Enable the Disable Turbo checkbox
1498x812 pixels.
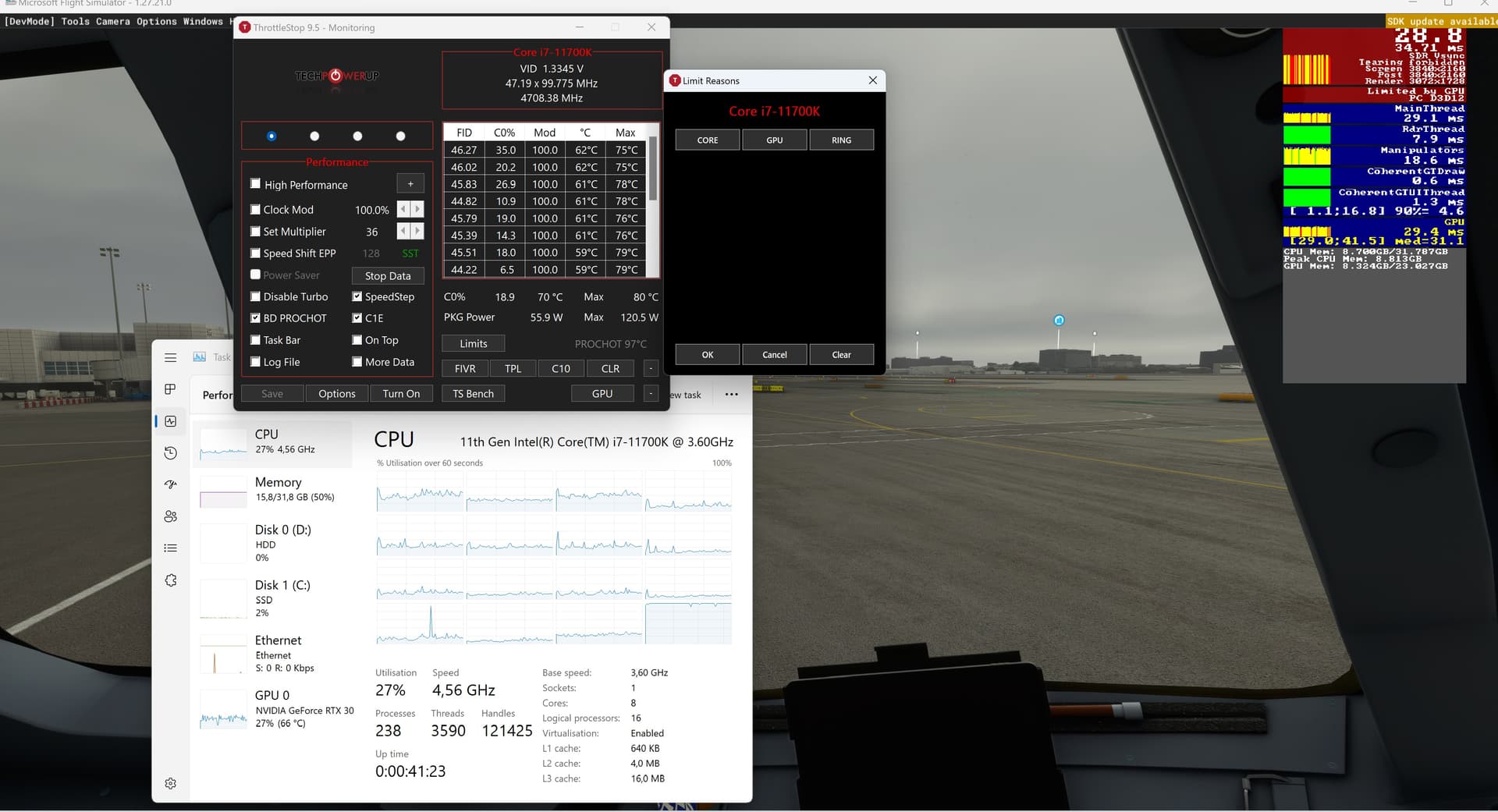[x=256, y=296]
